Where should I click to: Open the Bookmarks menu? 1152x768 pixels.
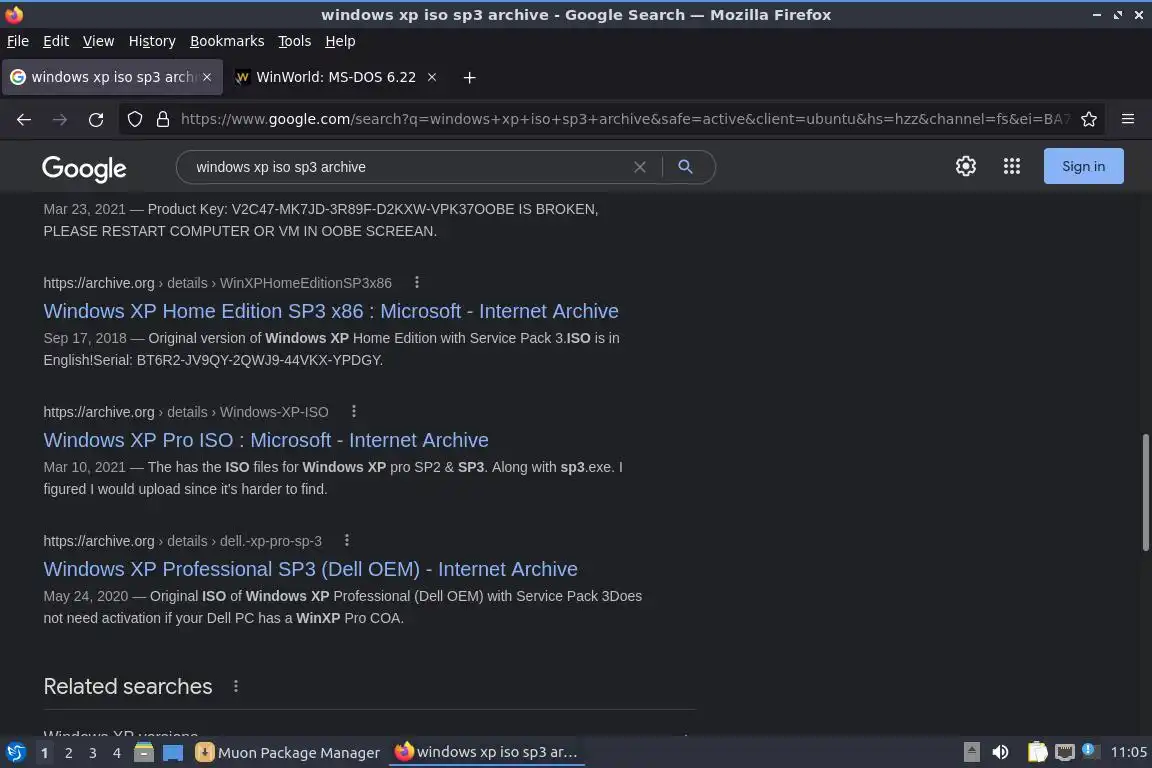click(x=227, y=41)
